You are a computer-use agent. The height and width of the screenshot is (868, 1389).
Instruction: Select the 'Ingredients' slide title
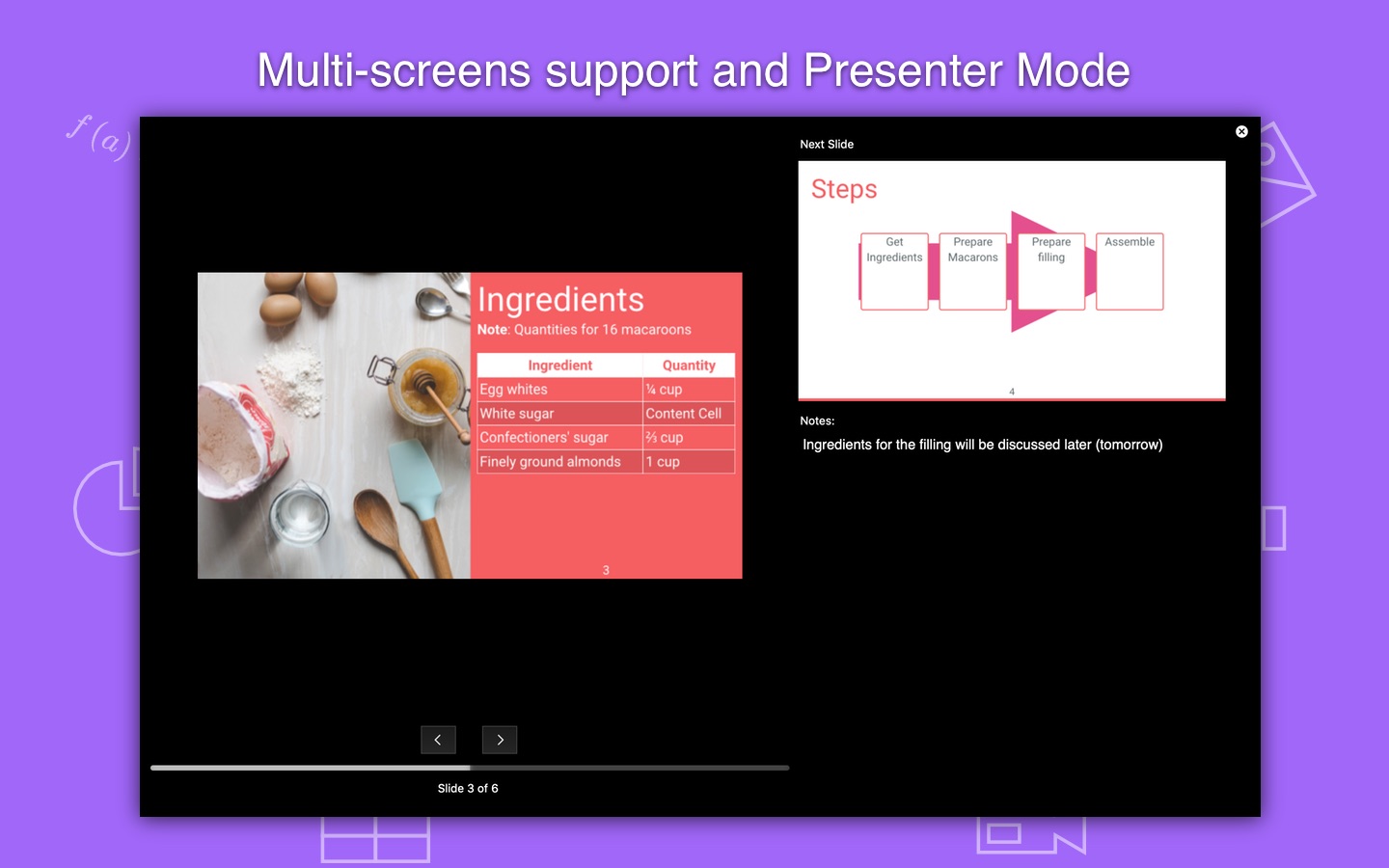click(560, 300)
